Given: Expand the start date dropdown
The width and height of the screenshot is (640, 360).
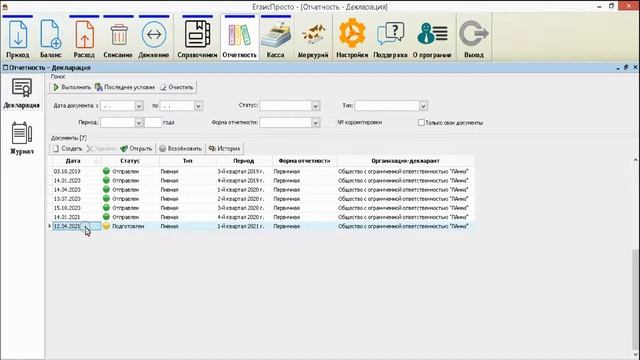Looking at the screenshot, I should [x=139, y=106].
